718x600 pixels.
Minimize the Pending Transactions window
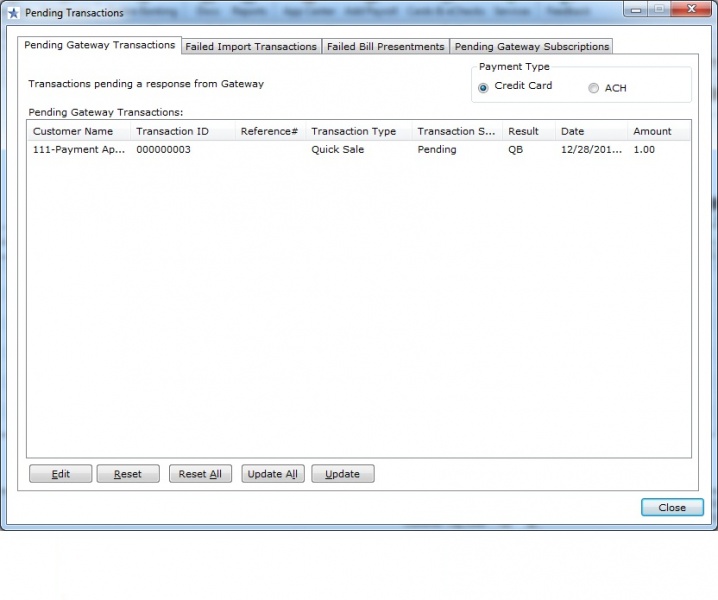[636, 9]
